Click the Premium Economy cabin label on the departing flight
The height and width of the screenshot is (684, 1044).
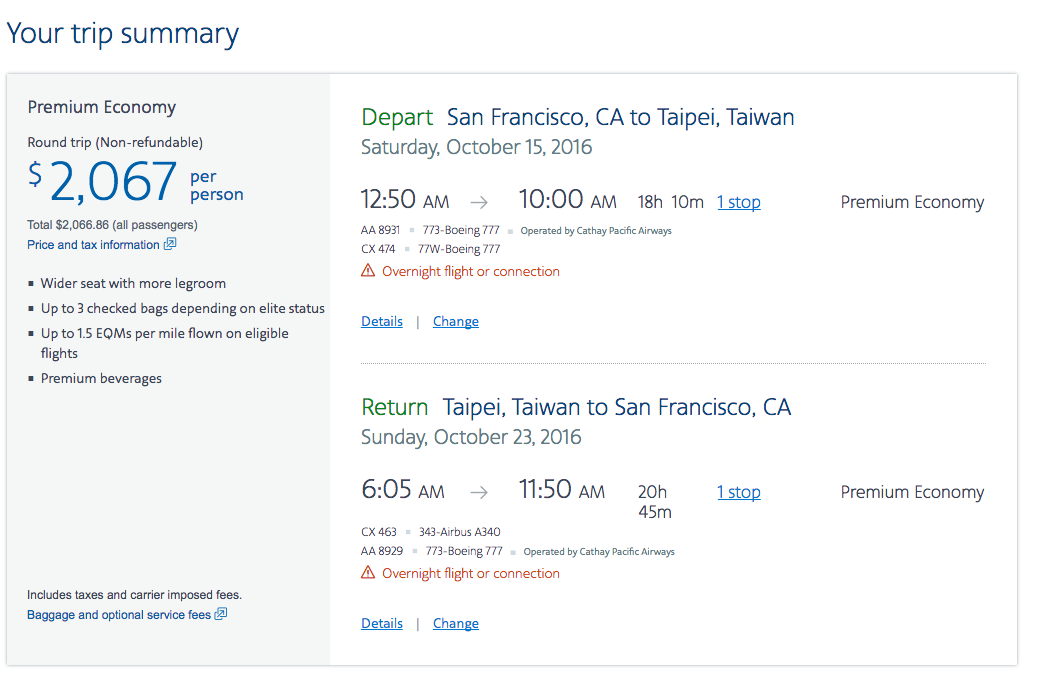coord(912,202)
